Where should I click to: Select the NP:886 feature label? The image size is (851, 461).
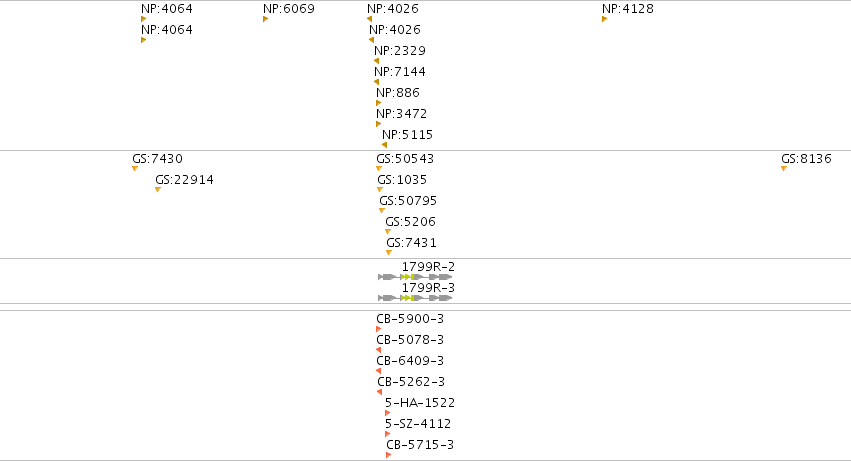pyautogui.click(x=398, y=92)
